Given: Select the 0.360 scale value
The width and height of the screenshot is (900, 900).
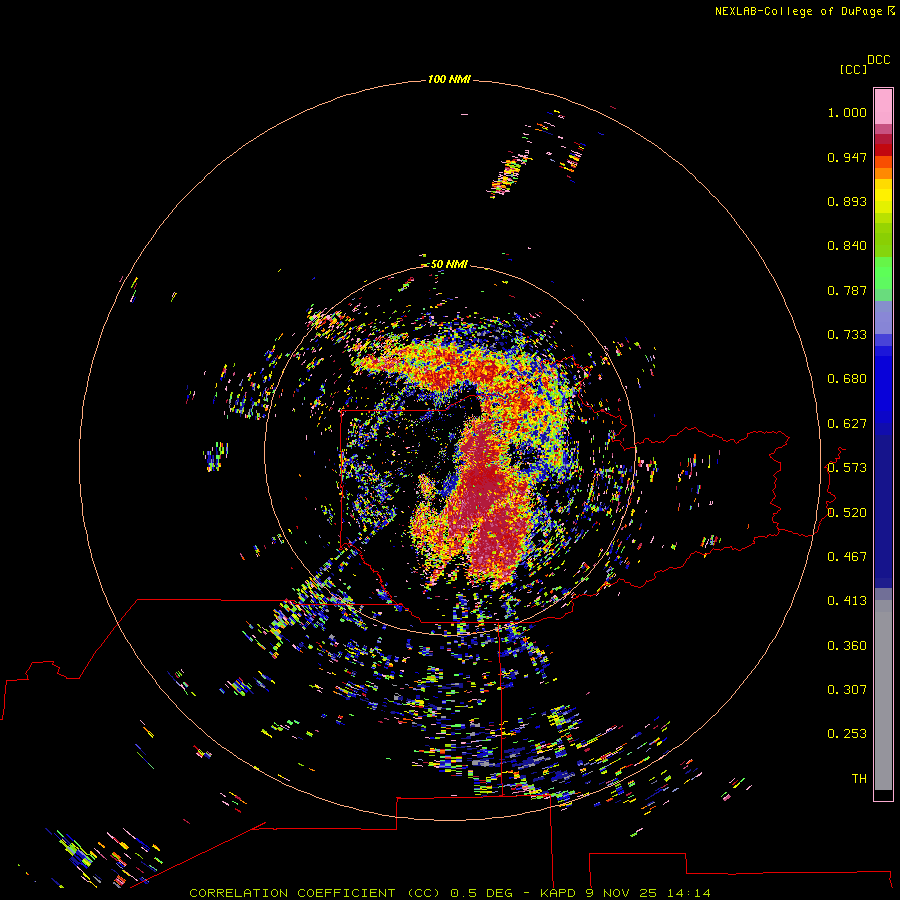Looking at the screenshot, I should coord(847,646).
